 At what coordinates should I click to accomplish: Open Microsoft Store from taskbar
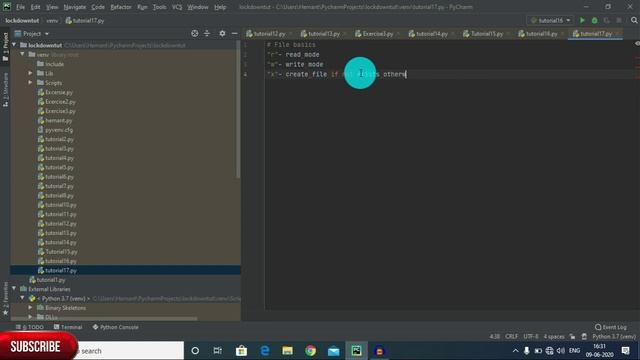(x=241, y=351)
